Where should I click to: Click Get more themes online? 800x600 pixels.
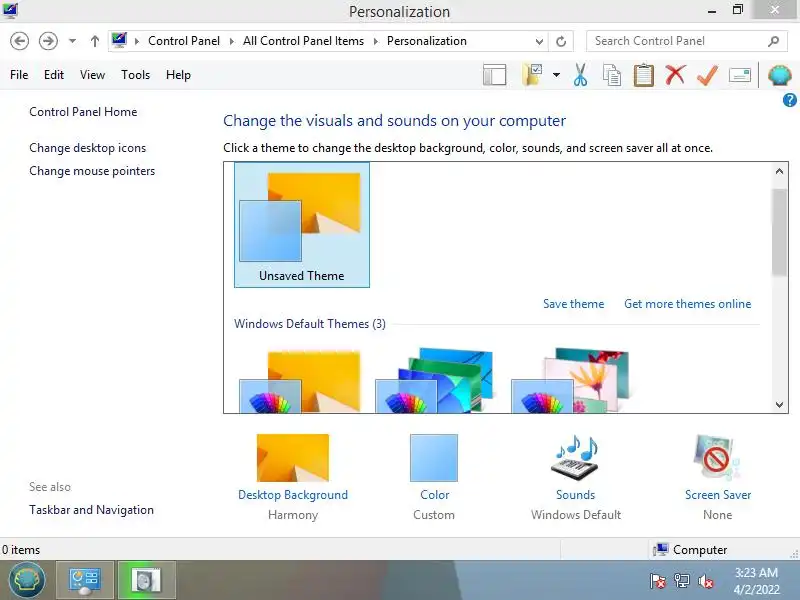click(687, 304)
